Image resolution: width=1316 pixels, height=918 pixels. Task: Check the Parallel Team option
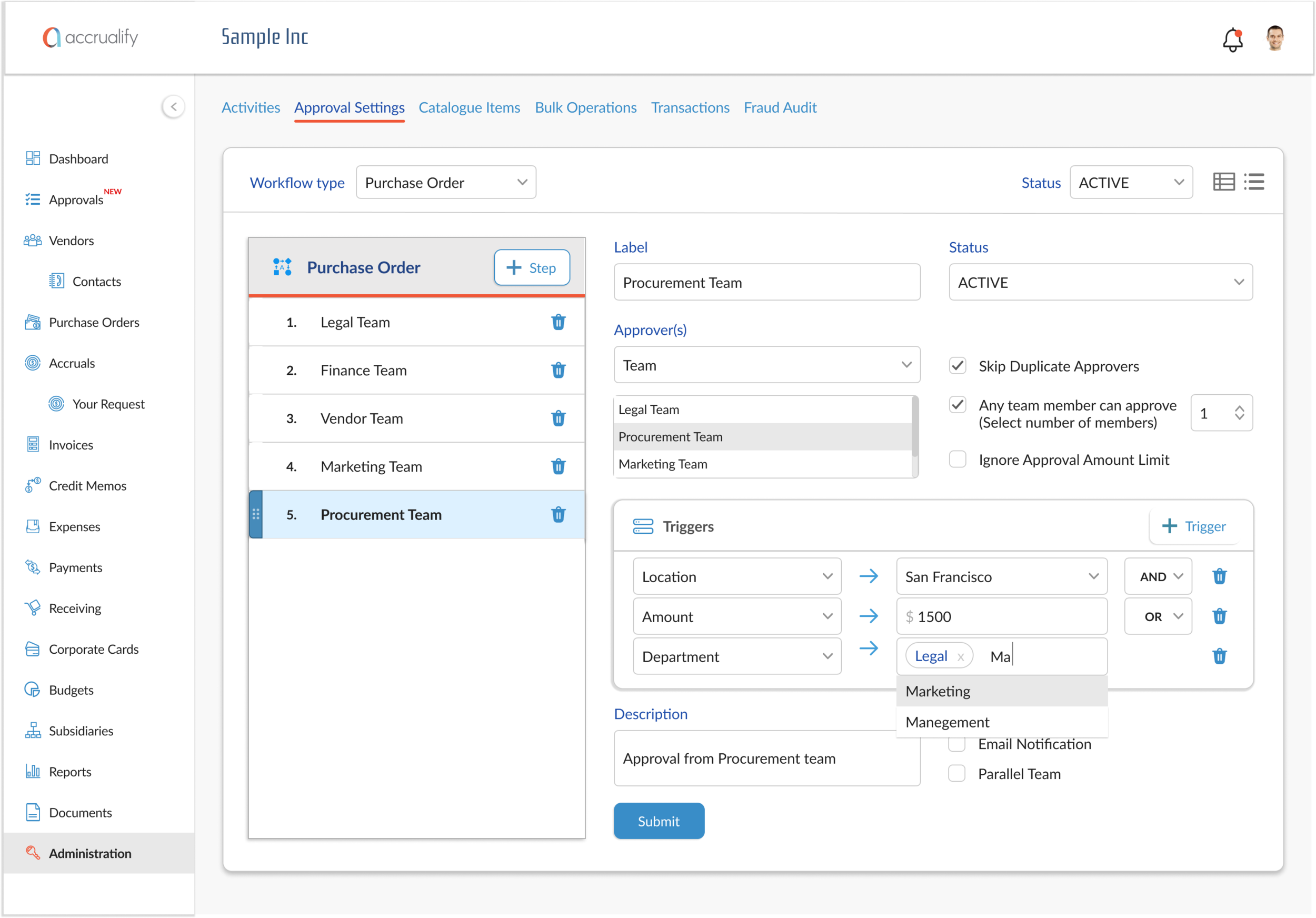pyautogui.click(x=956, y=774)
